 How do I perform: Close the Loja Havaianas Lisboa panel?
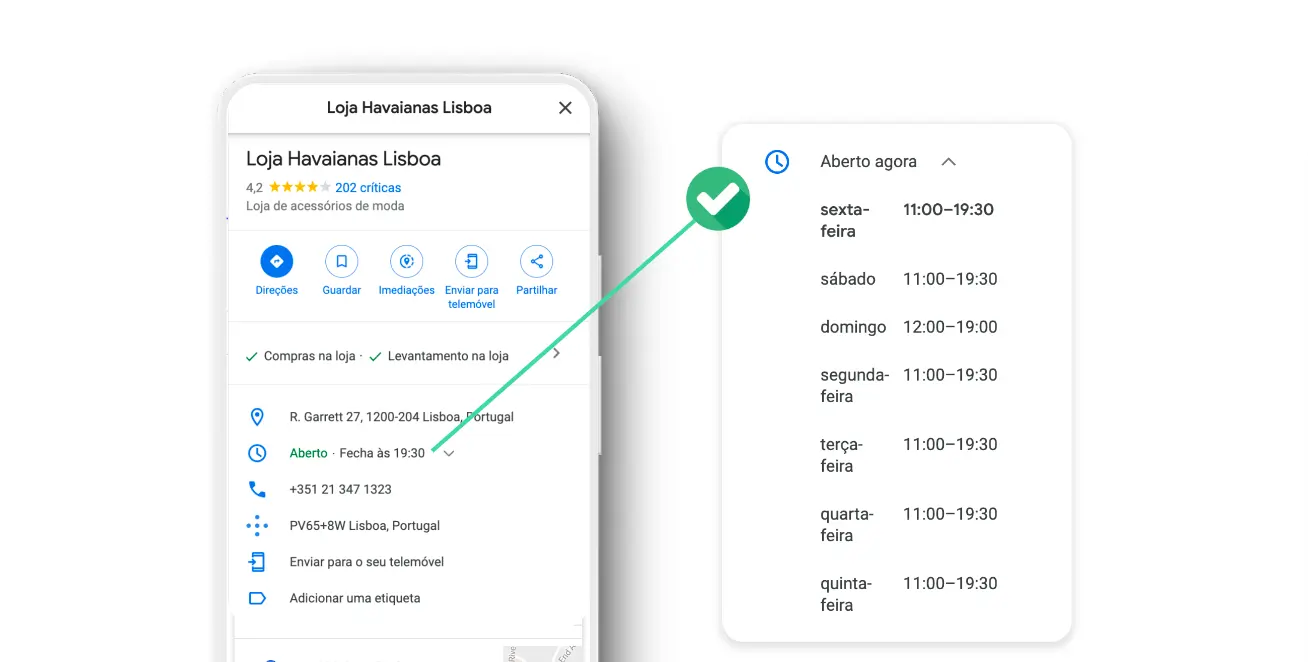coord(565,108)
